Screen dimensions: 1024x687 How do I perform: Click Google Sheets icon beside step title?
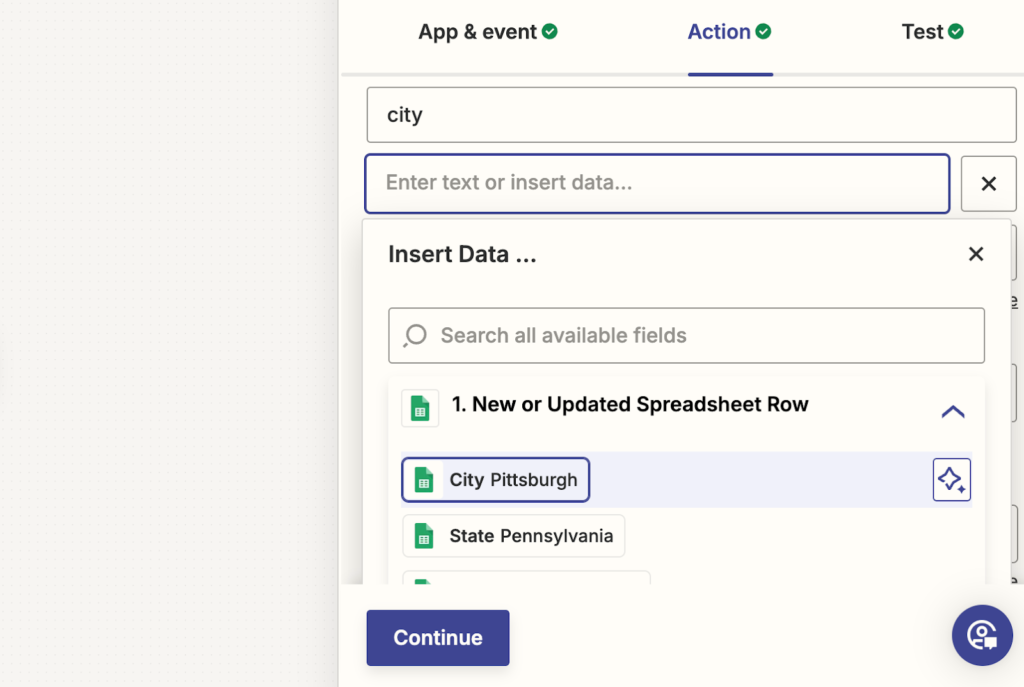(x=420, y=408)
